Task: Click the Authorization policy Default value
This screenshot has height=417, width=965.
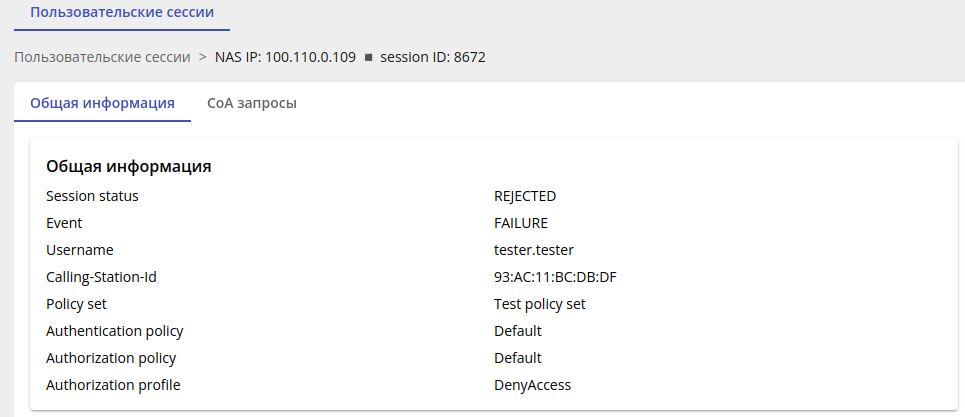Action: [518, 358]
